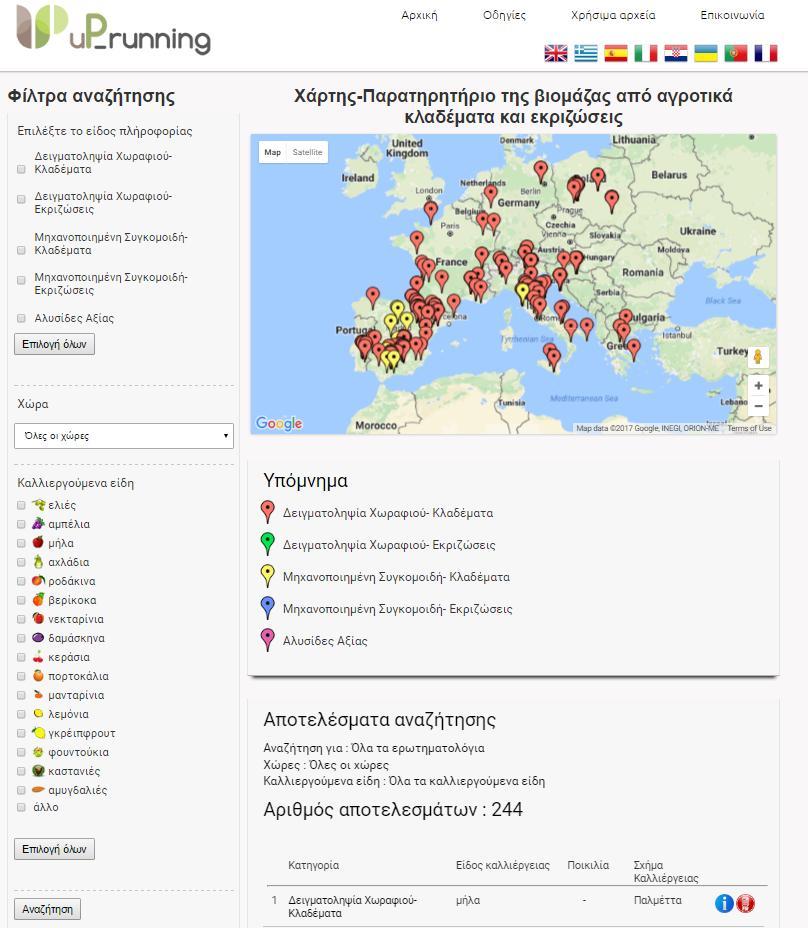Image resolution: width=808 pixels, height=928 pixels.
Task: Click the ροδάκινα crop label
Action: pyautogui.click(x=72, y=581)
